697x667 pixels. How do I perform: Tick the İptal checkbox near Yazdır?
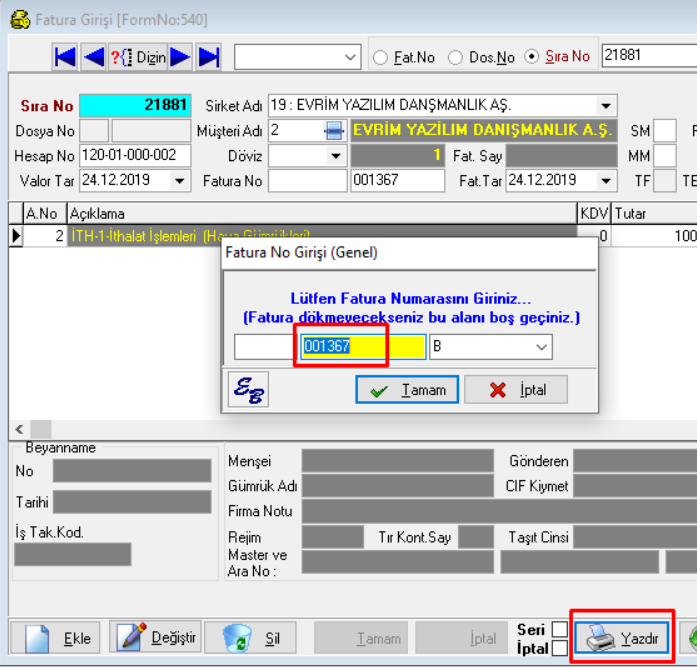[x=560, y=648]
